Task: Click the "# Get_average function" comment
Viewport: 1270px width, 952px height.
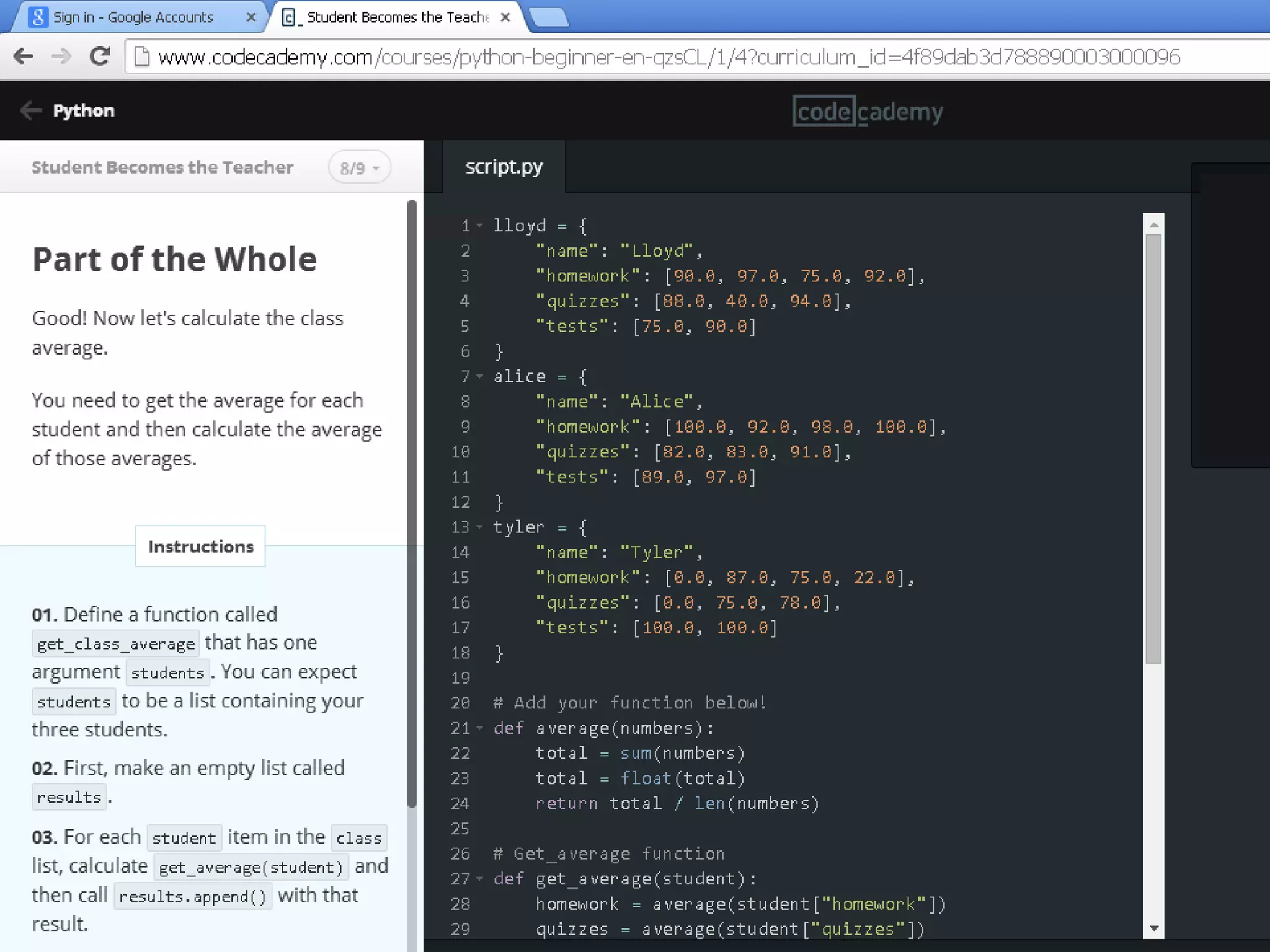Action: (609, 854)
